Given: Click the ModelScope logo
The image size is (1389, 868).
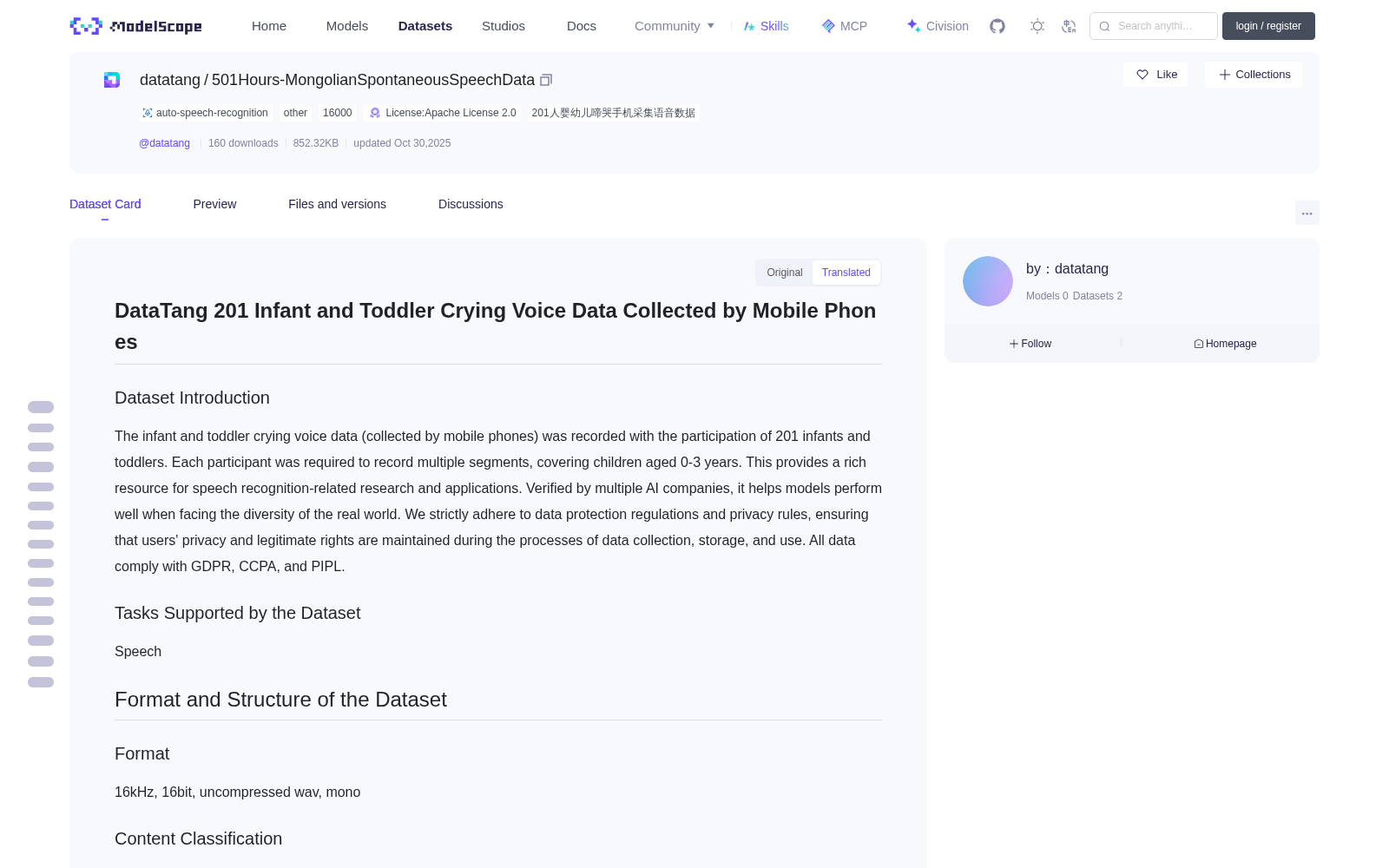Looking at the screenshot, I should click(136, 26).
